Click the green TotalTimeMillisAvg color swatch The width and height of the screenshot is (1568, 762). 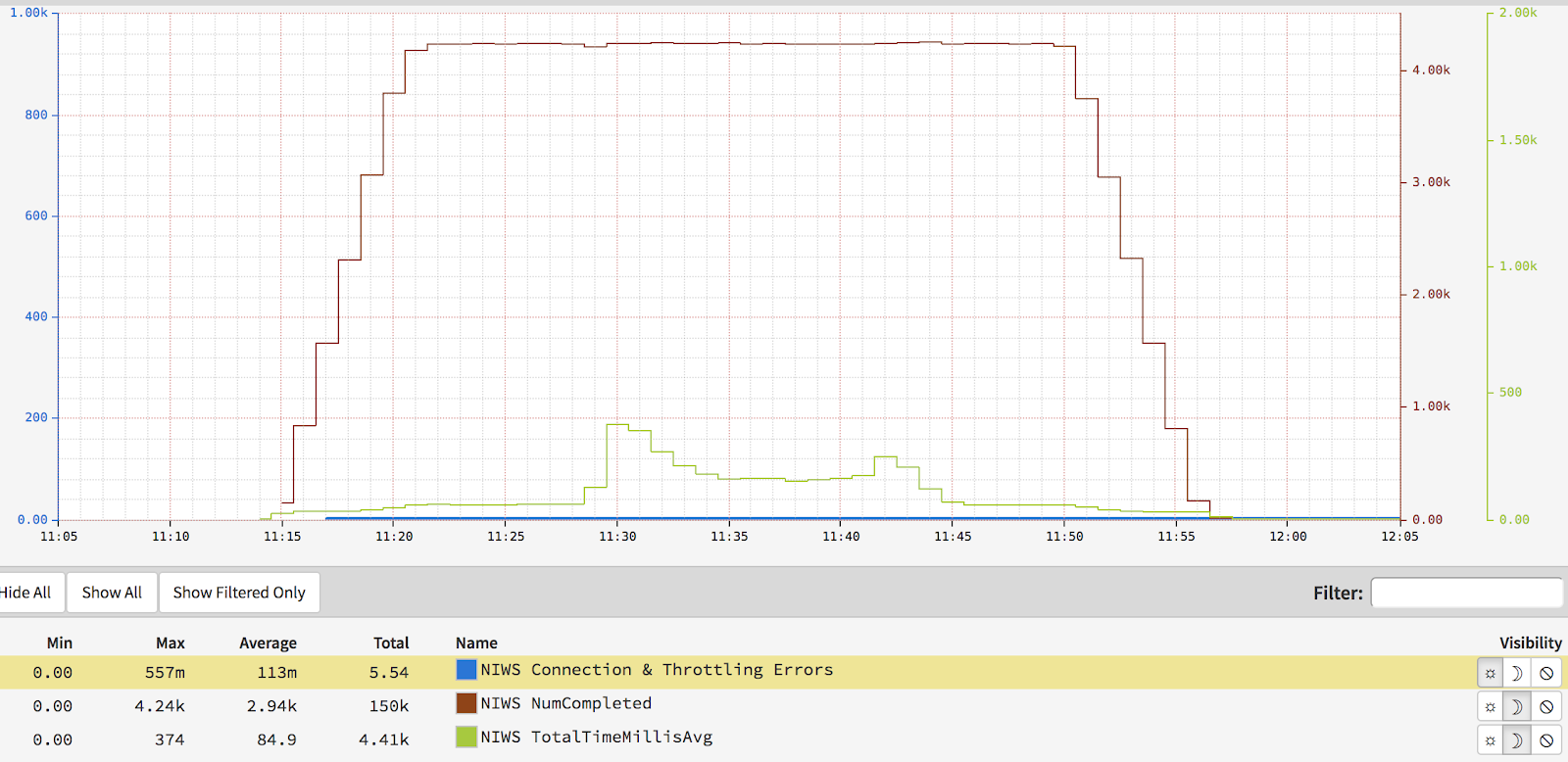point(466,737)
